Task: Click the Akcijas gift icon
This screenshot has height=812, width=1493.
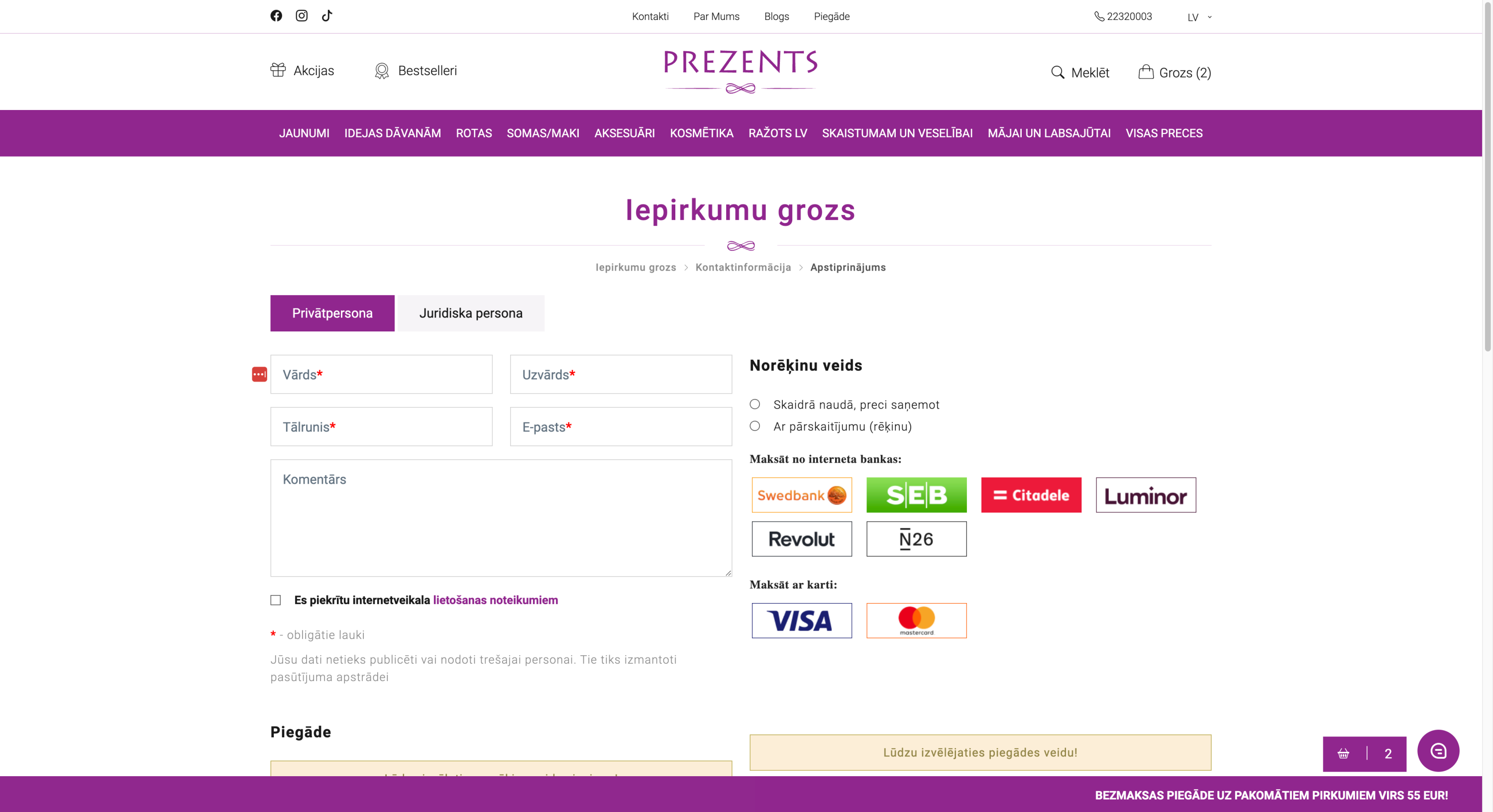Action: click(x=278, y=70)
